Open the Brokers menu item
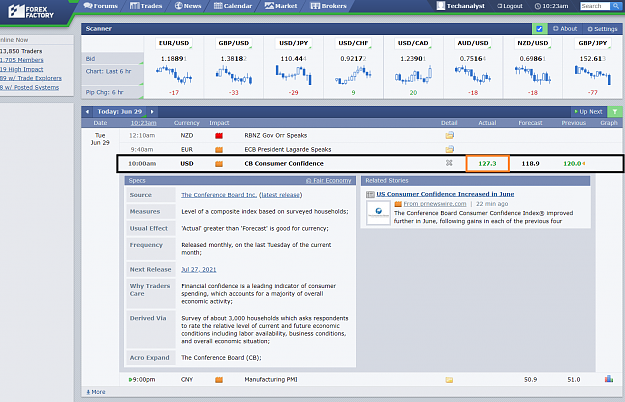 pyautogui.click(x=328, y=6)
